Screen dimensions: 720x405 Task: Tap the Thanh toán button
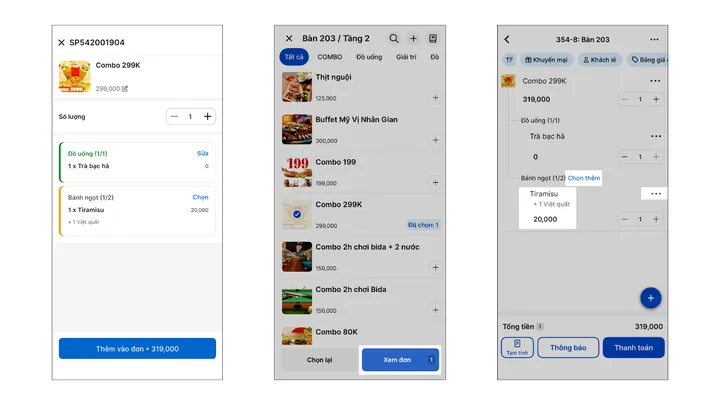(x=634, y=348)
